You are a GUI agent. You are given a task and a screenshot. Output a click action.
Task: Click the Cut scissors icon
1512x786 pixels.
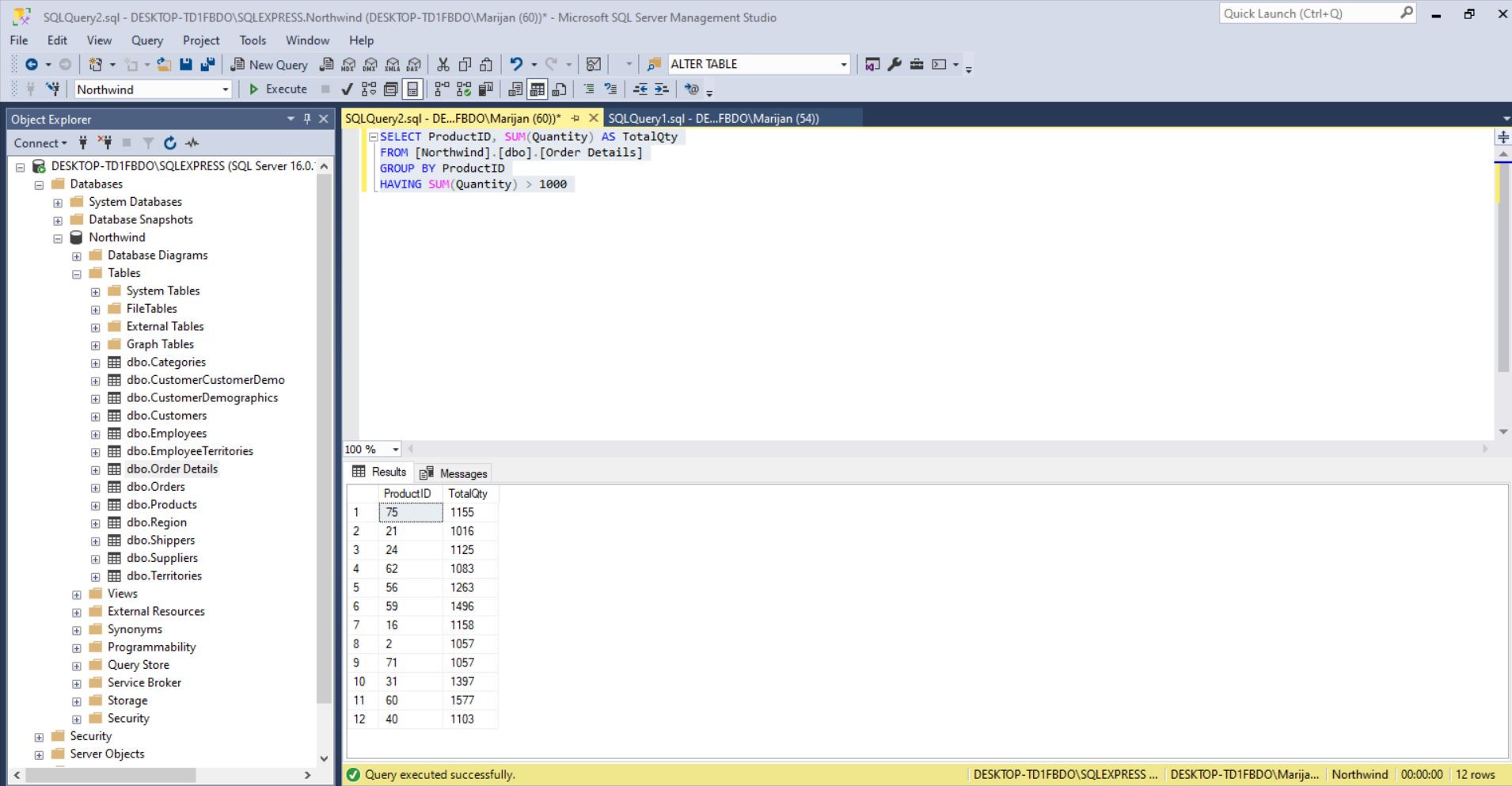443,64
